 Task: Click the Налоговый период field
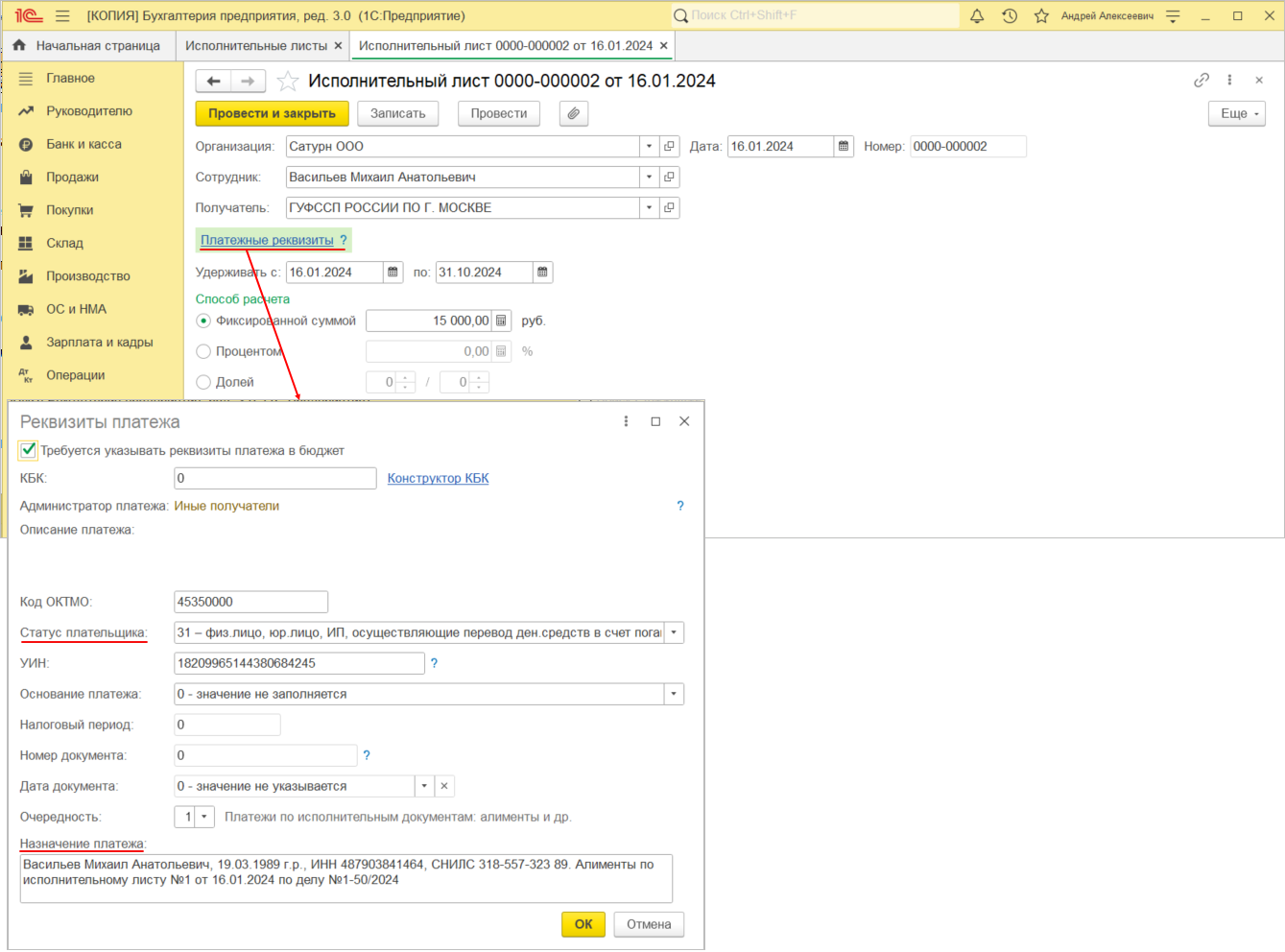pos(227,725)
